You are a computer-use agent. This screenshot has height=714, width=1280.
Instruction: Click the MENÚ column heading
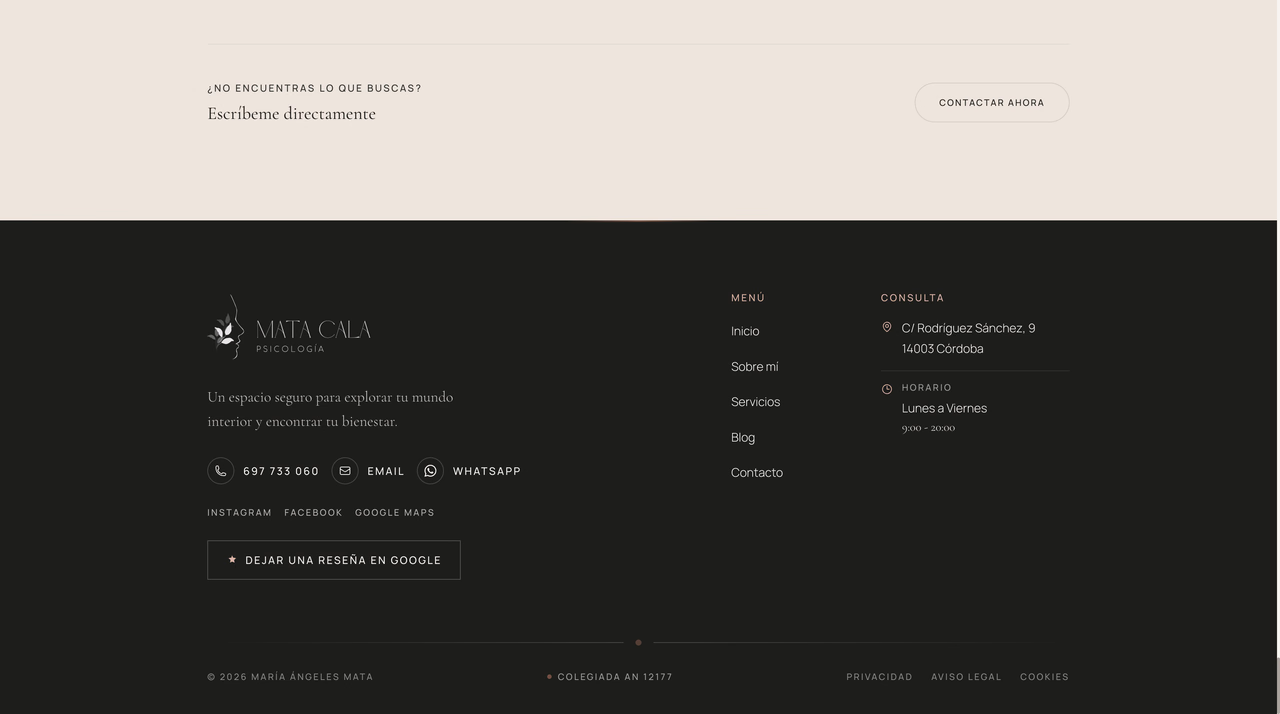coord(748,298)
